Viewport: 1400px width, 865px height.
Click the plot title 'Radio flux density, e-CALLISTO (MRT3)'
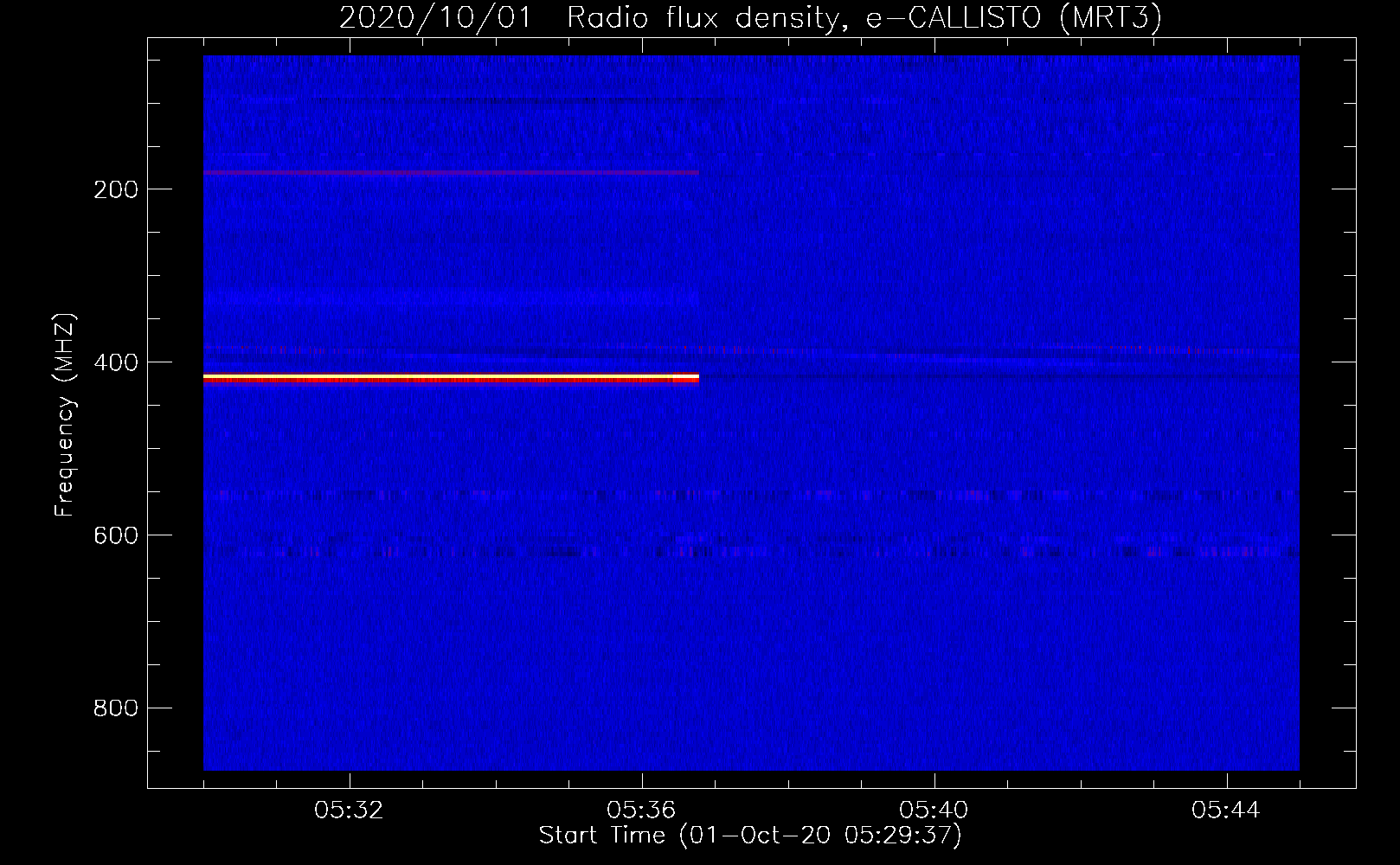tap(864, 18)
